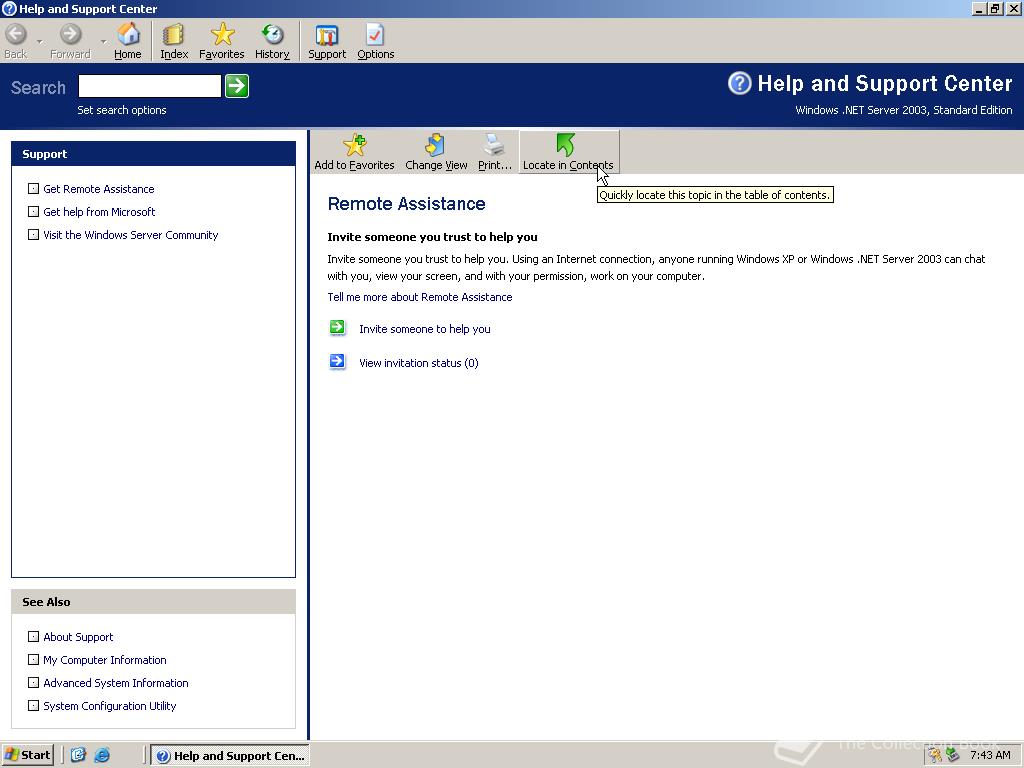Viewport: 1024px width, 768px height.
Task: Open Advanced System Information link
Action: pyautogui.click(x=116, y=683)
